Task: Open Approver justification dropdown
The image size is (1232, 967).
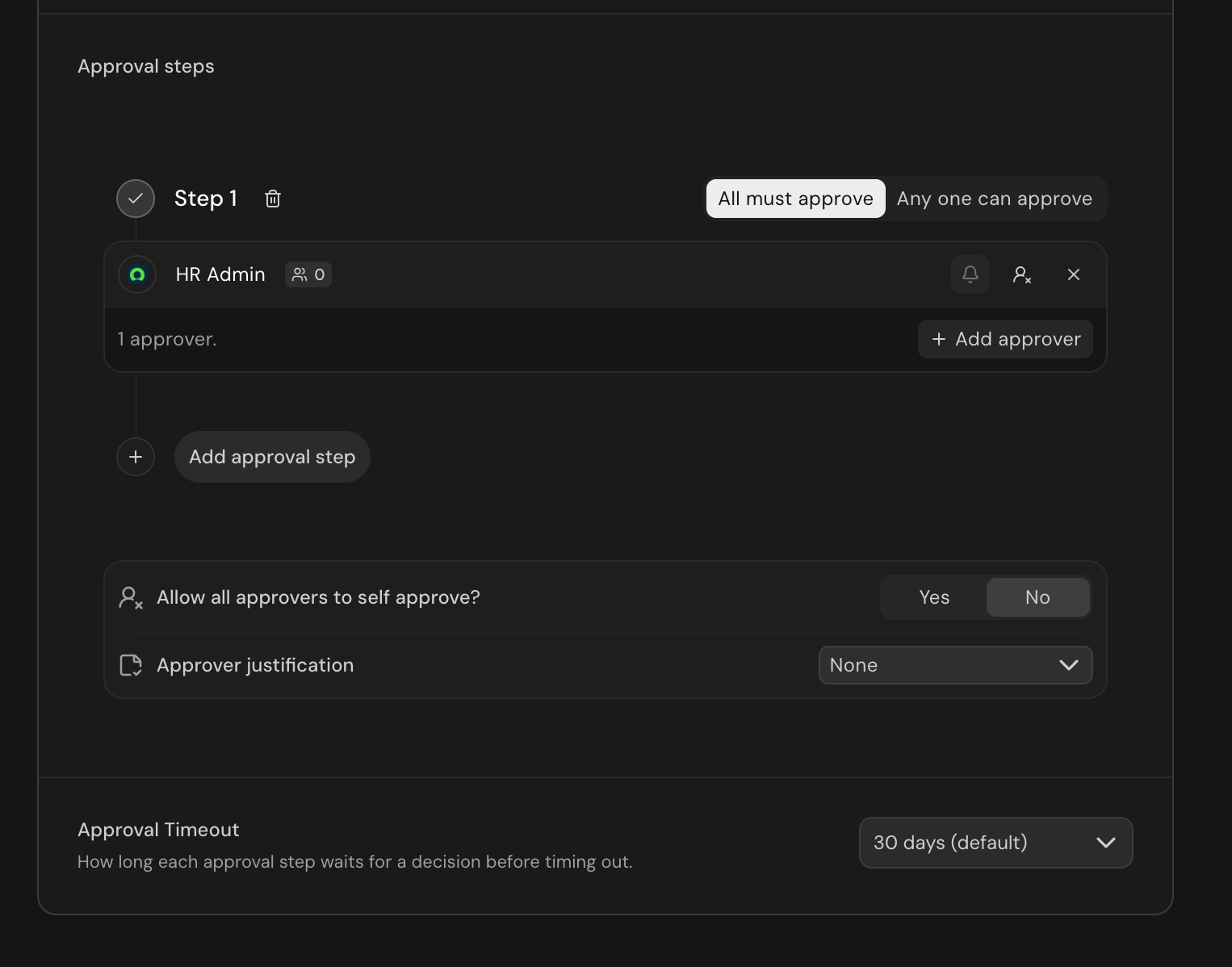Action: [x=956, y=665]
